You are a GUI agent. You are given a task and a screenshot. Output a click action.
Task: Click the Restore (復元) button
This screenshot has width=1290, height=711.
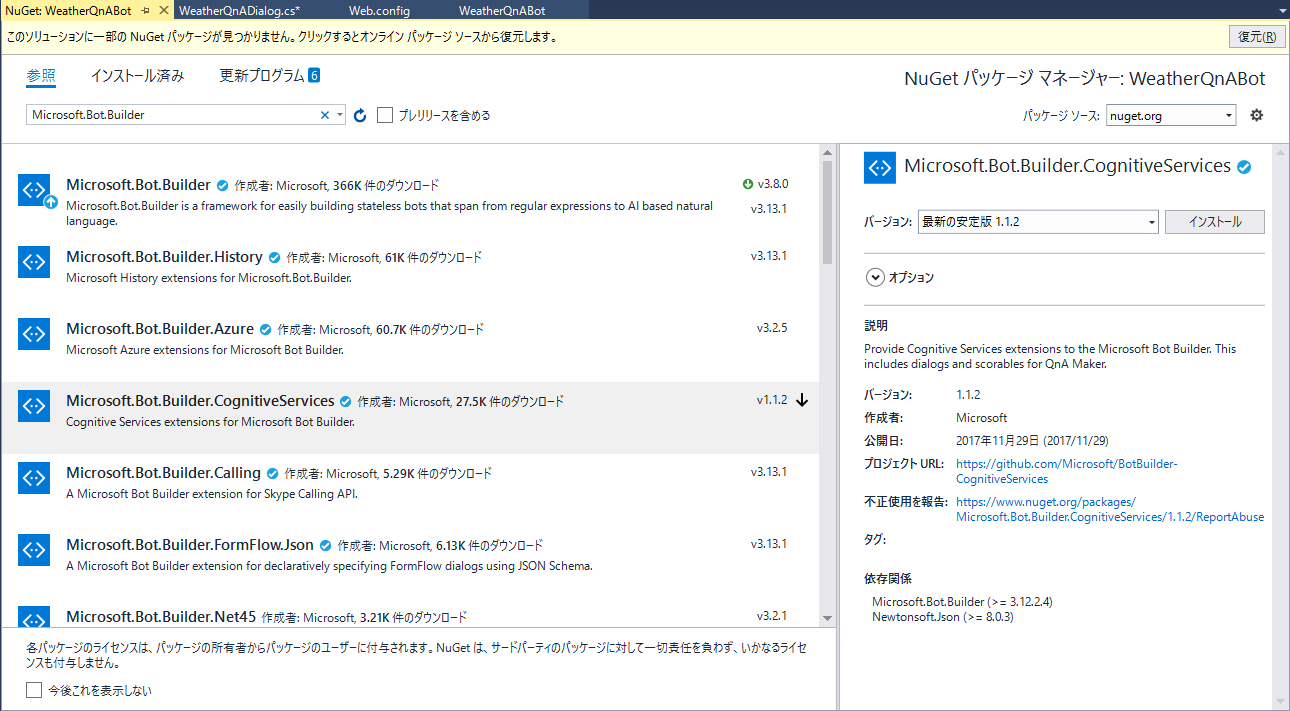click(x=1257, y=37)
